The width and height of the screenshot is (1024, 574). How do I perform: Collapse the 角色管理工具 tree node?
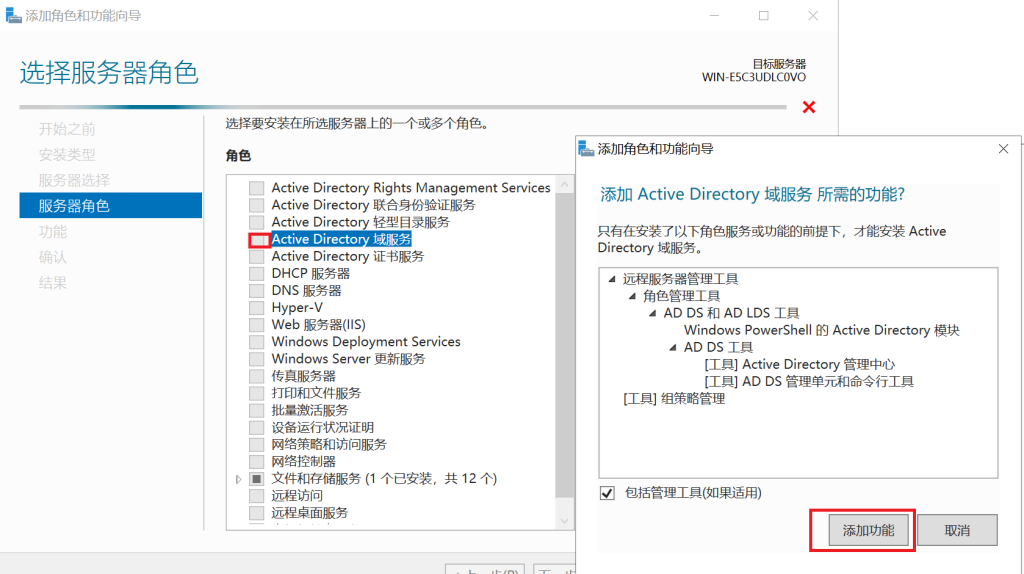tap(632, 296)
